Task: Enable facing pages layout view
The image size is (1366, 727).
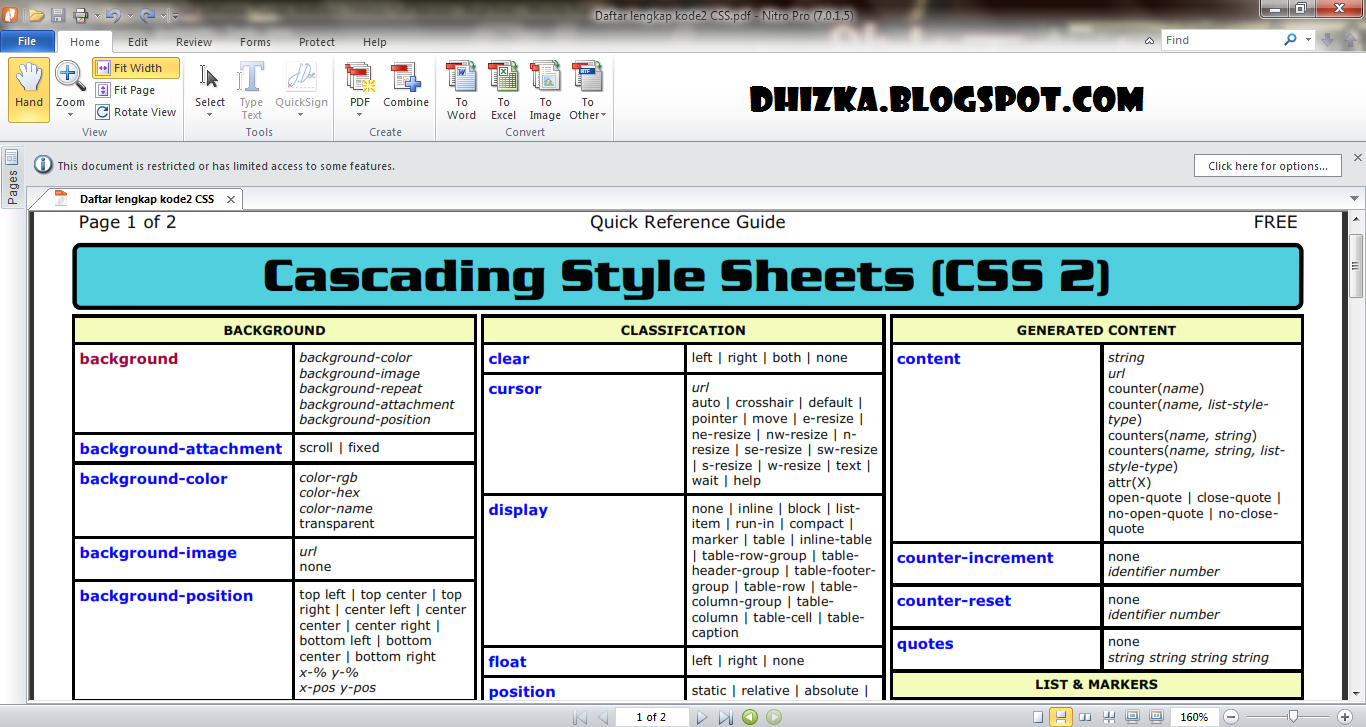Action: point(1085,717)
